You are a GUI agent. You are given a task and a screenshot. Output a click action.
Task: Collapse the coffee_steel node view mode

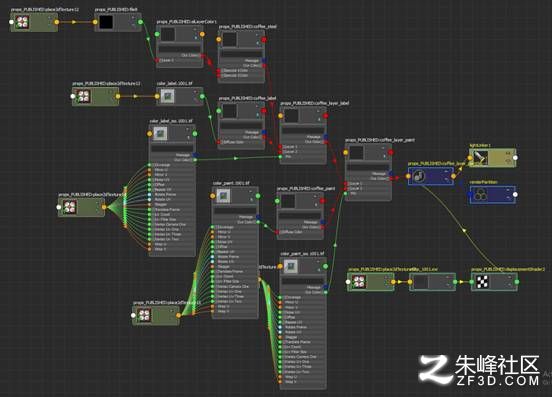(257, 43)
